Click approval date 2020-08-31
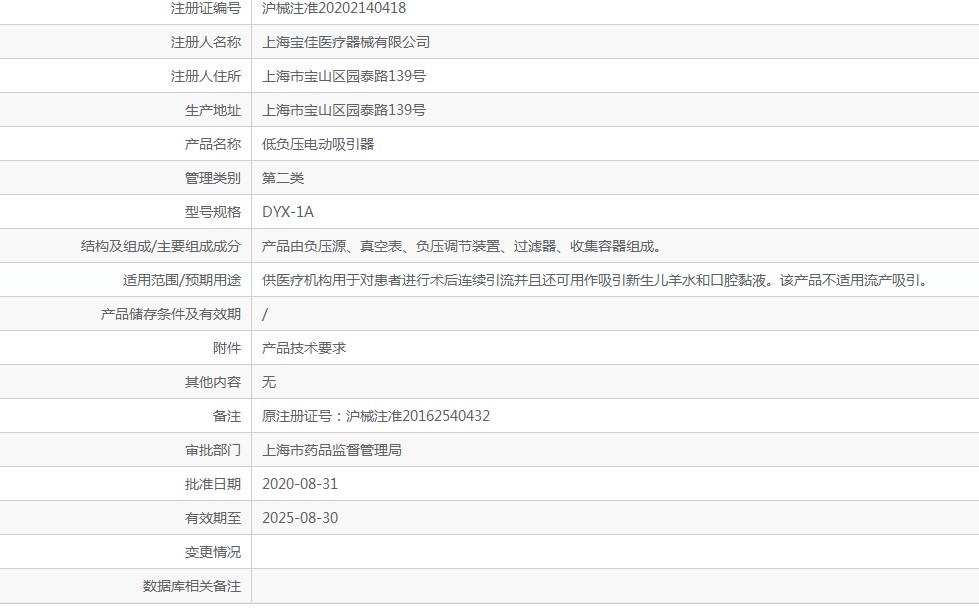Image resolution: width=979 pixels, height=608 pixels. coord(300,484)
